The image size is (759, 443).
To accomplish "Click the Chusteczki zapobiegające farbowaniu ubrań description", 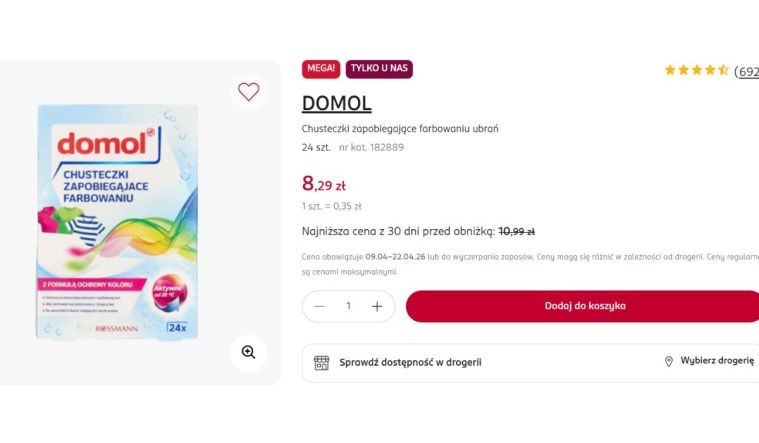I will click(399, 128).
